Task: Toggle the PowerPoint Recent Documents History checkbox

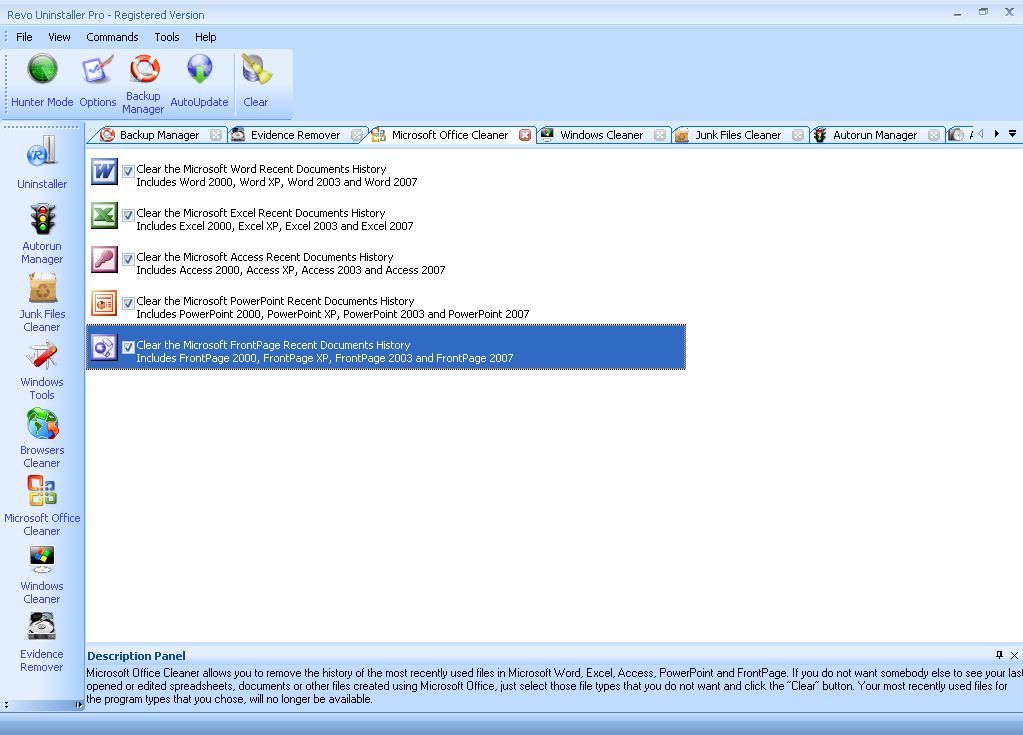Action: pos(128,302)
